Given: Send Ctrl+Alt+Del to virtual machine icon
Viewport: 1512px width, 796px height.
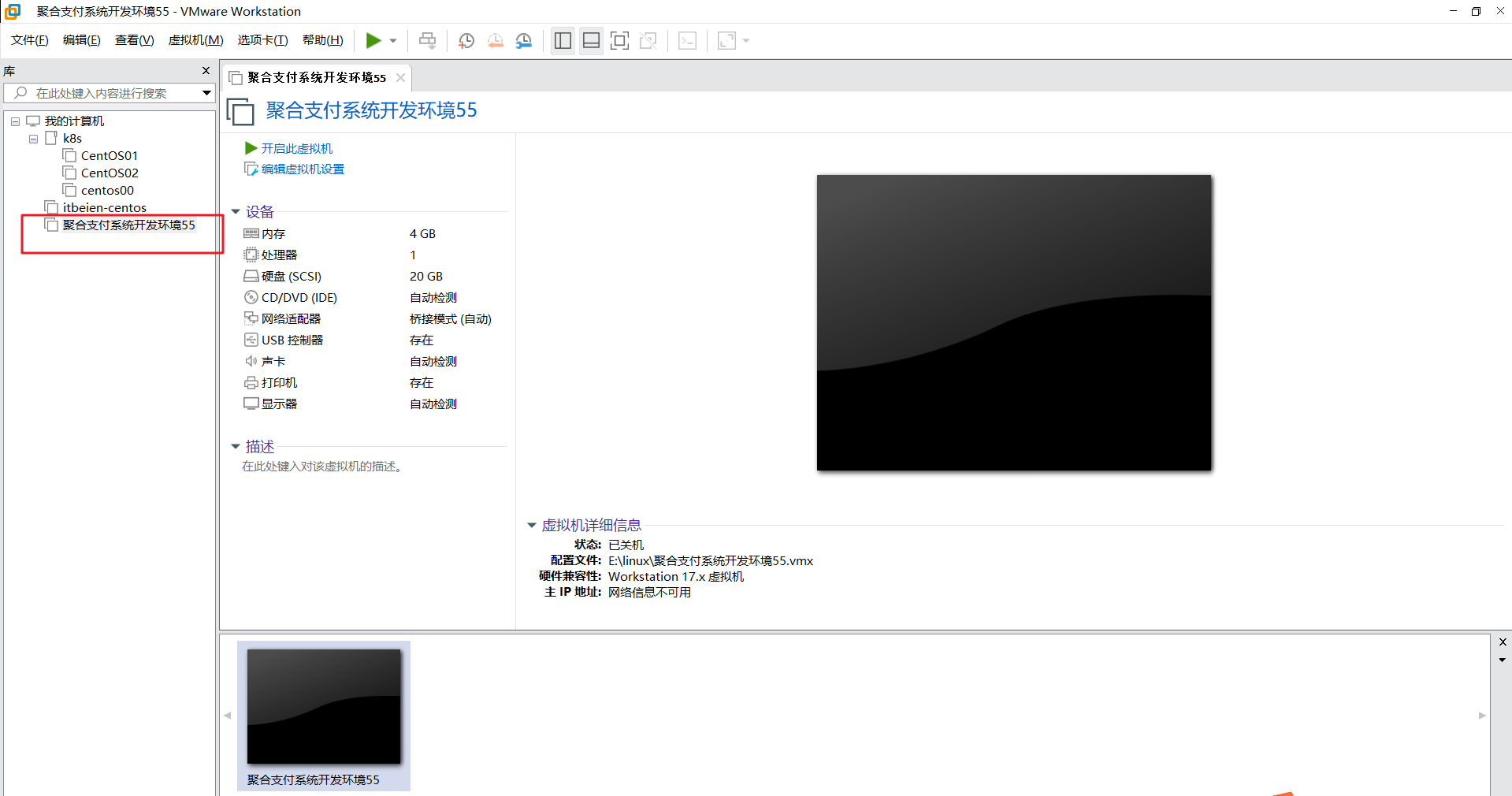Looking at the screenshot, I should click(427, 40).
